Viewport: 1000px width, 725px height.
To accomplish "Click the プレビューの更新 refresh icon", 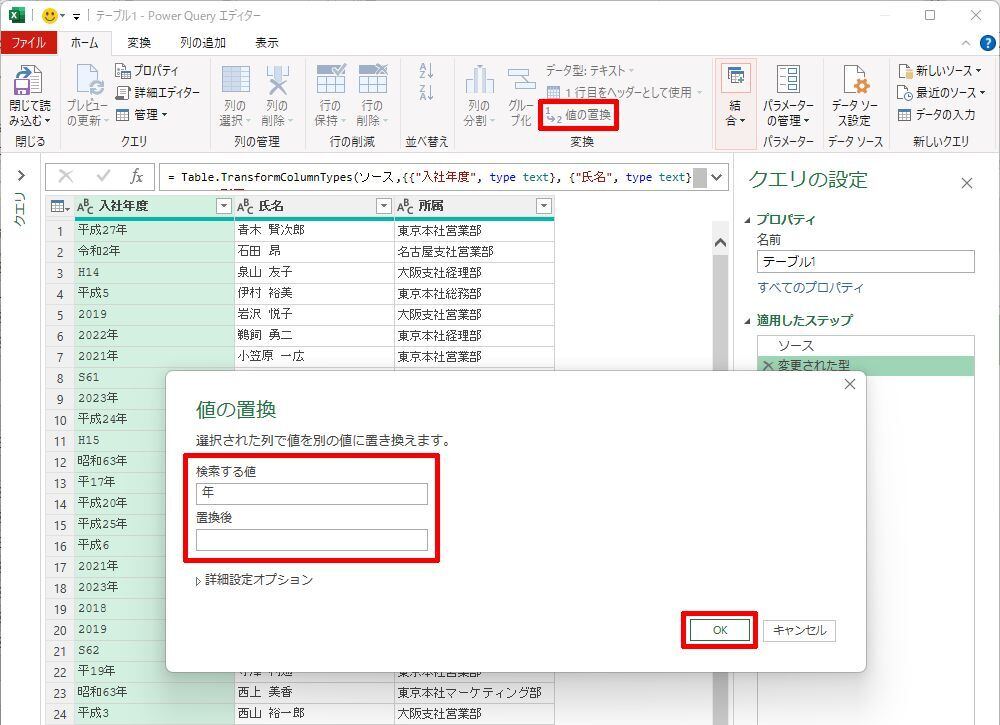I will pyautogui.click(x=87, y=83).
